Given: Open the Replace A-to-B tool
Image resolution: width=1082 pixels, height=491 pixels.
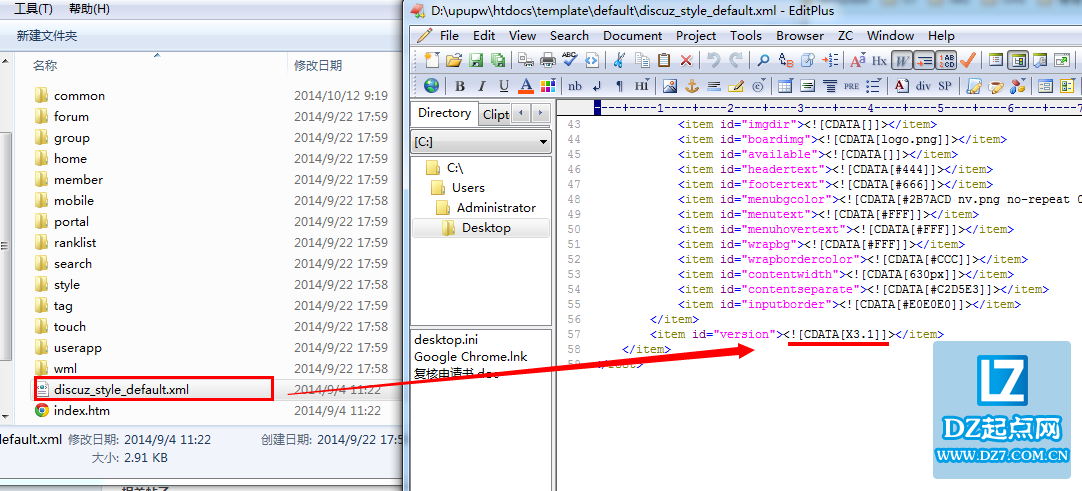Looking at the screenshot, I should [786, 60].
